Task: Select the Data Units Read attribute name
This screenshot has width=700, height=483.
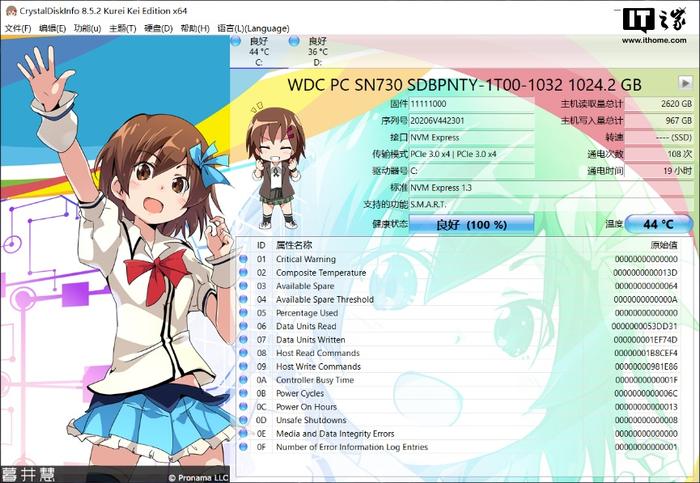Action: [x=306, y=326]
